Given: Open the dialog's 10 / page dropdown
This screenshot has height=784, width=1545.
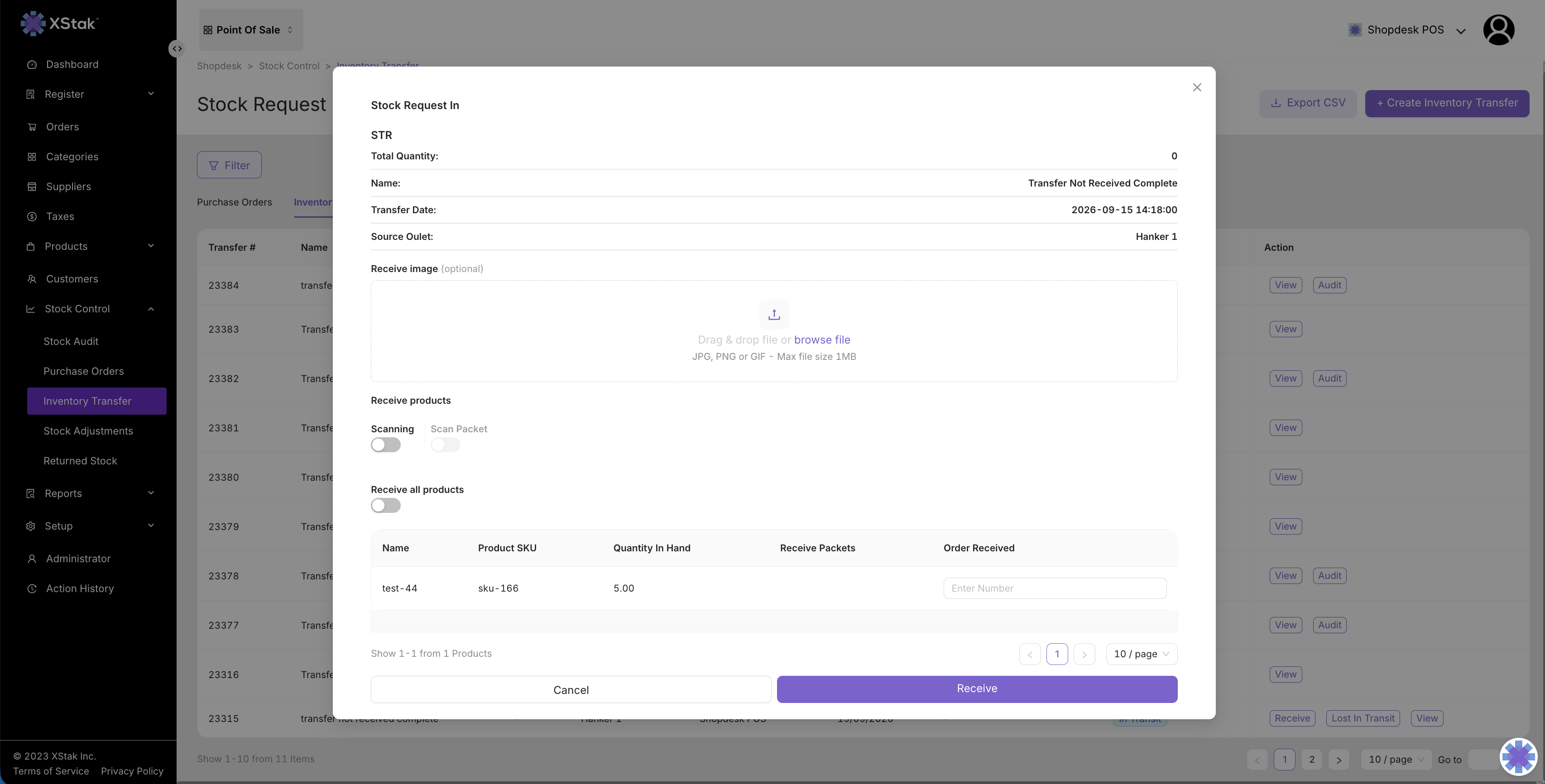Looking at the screenshot, I should point(1142,654).
